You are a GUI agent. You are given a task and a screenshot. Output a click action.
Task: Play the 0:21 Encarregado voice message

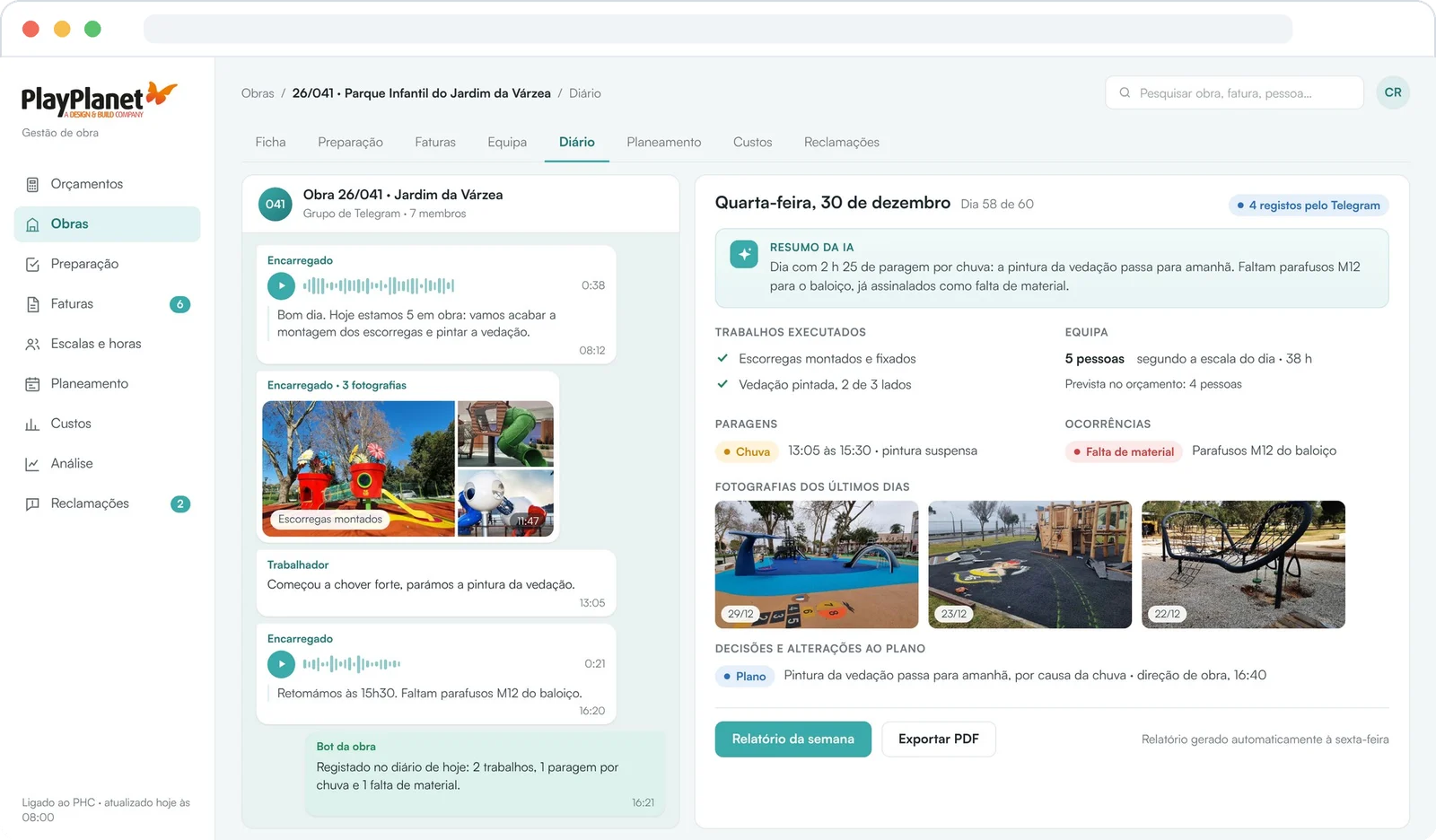281,664
